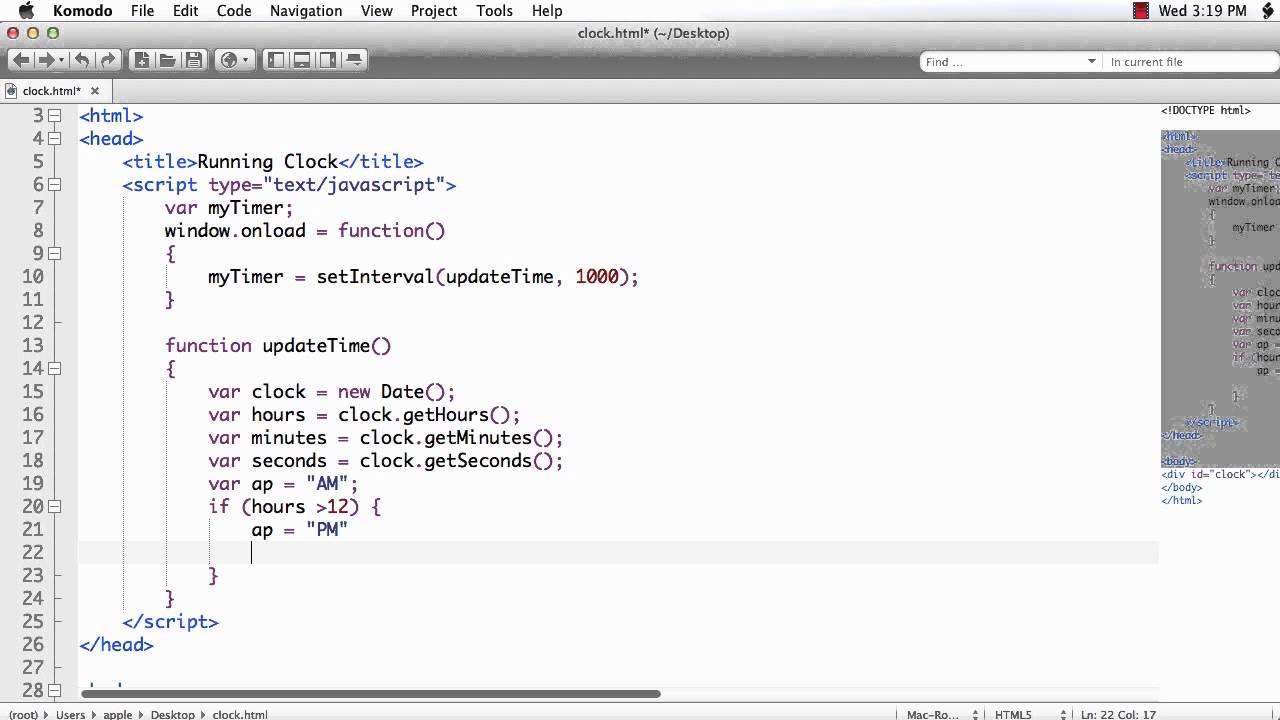Viewport: 1280px width, 720px height.
Task: Click the Redo curved arrow icon
Action: point(107,60)
